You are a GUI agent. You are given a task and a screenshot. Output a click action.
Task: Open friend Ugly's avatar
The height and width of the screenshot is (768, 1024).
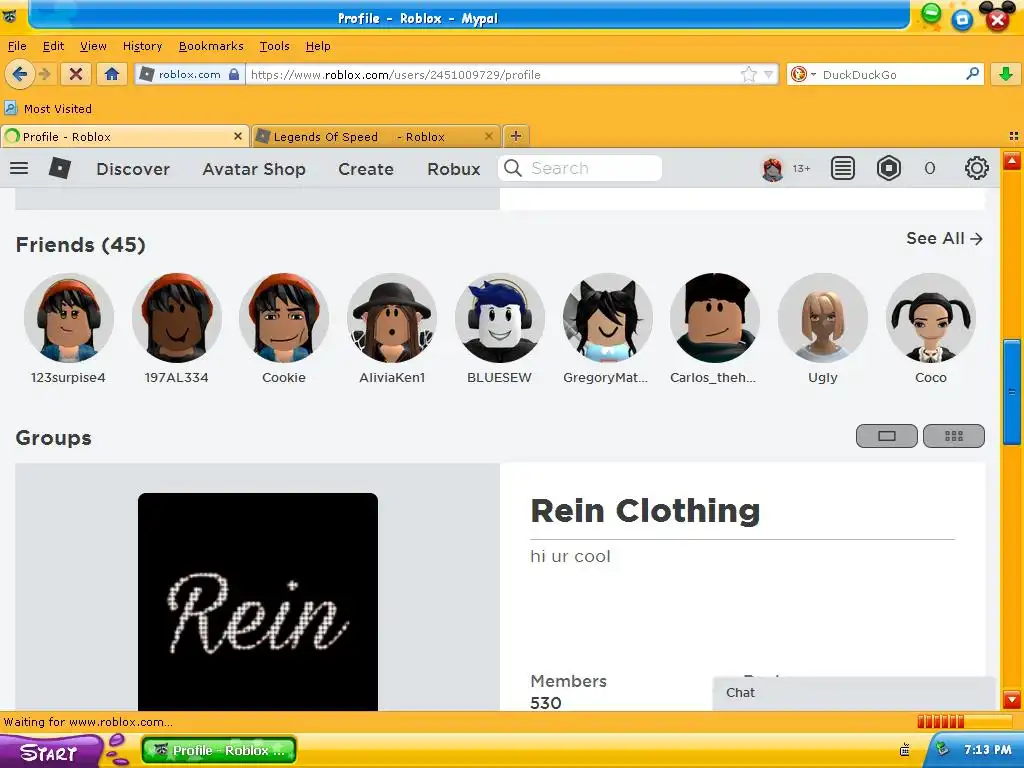coord(823,317)
